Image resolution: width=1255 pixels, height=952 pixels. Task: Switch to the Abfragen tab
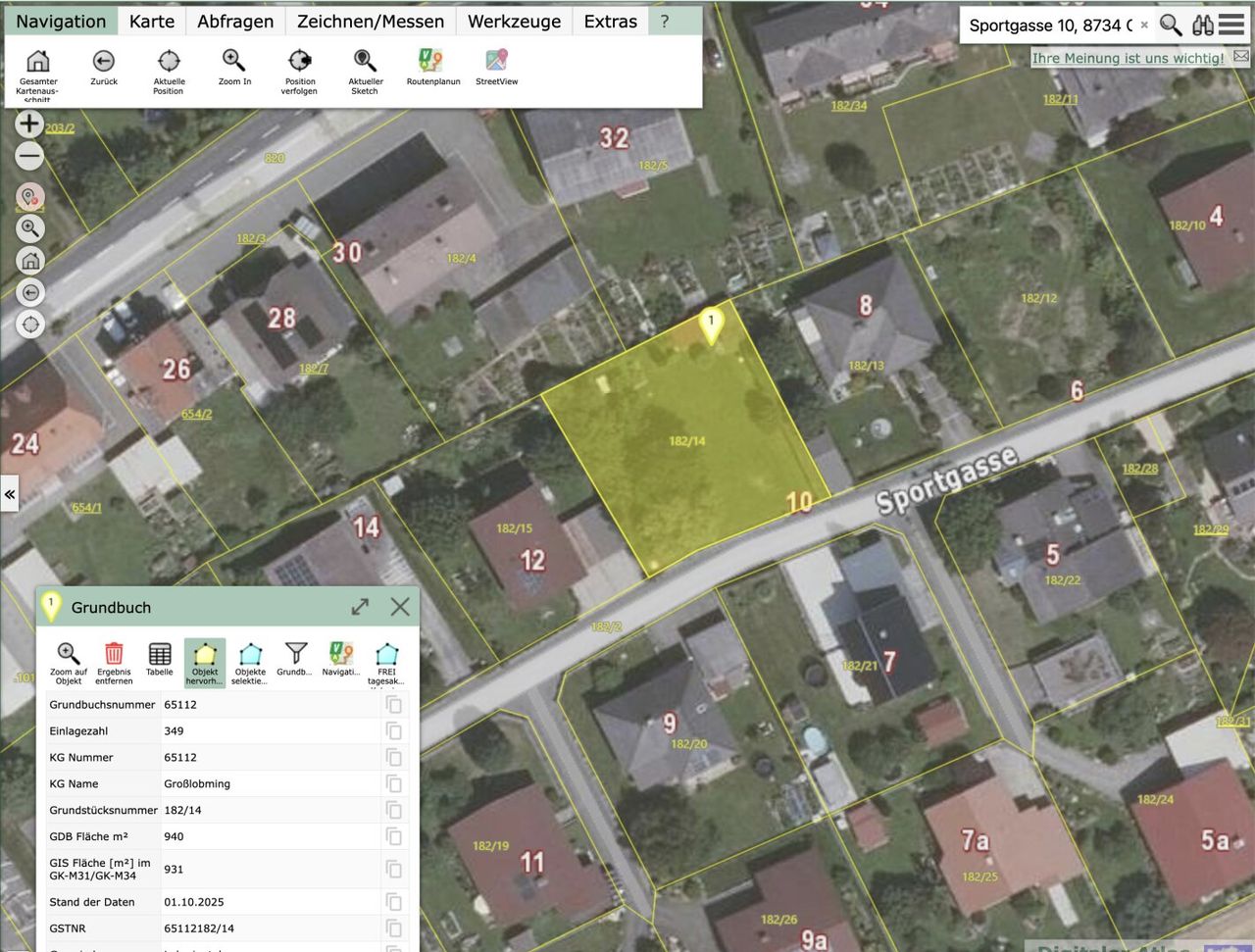(x=235, y=22)
